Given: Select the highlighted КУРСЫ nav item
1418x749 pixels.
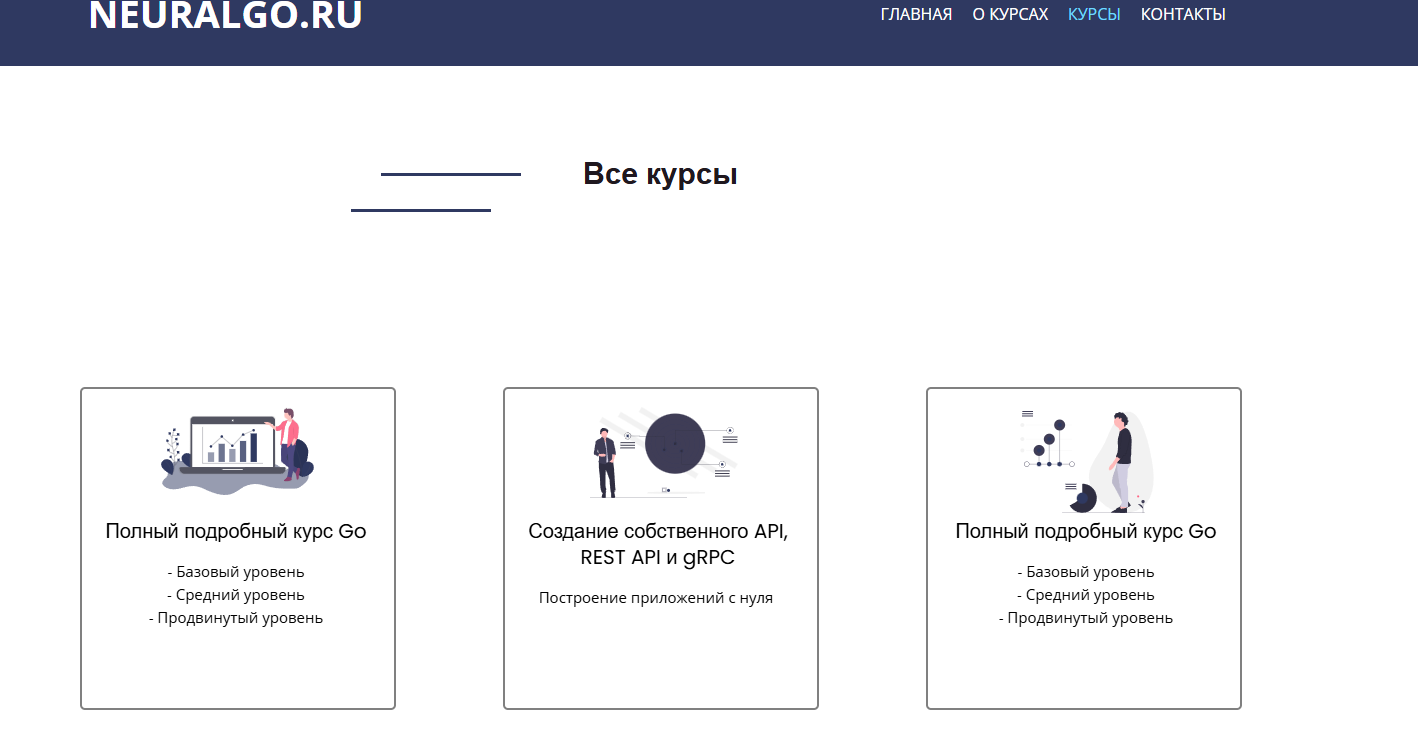Looking at the screenshot, I should click(1094, 14).
